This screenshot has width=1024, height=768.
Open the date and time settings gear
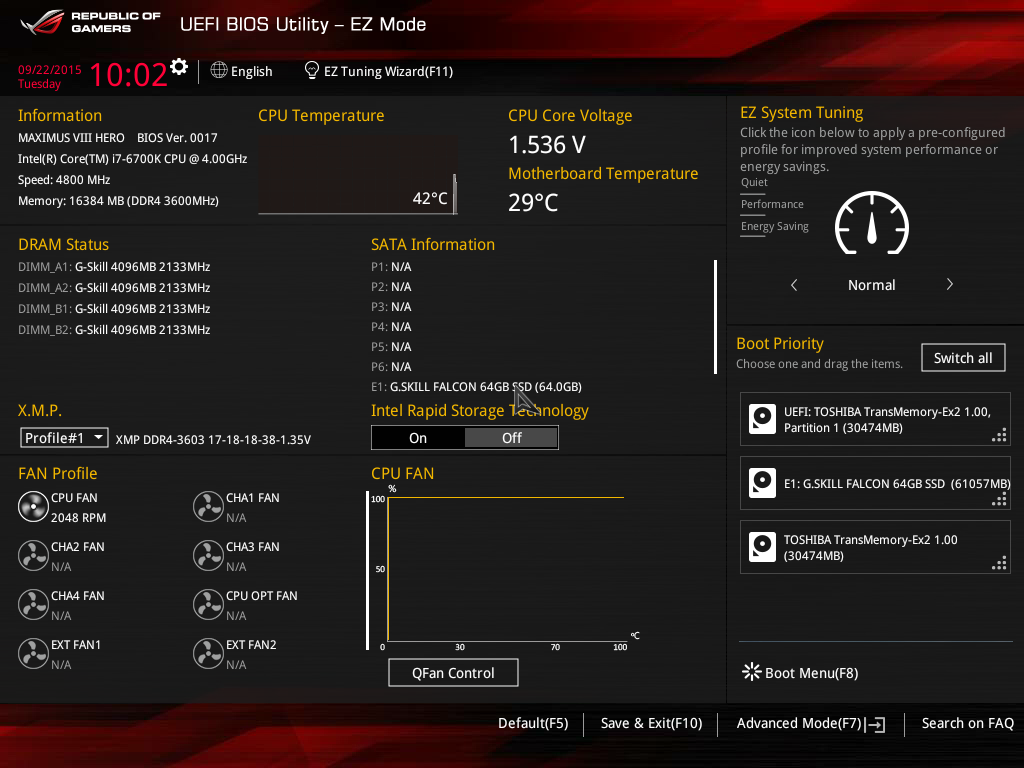(x=178, y=66)
